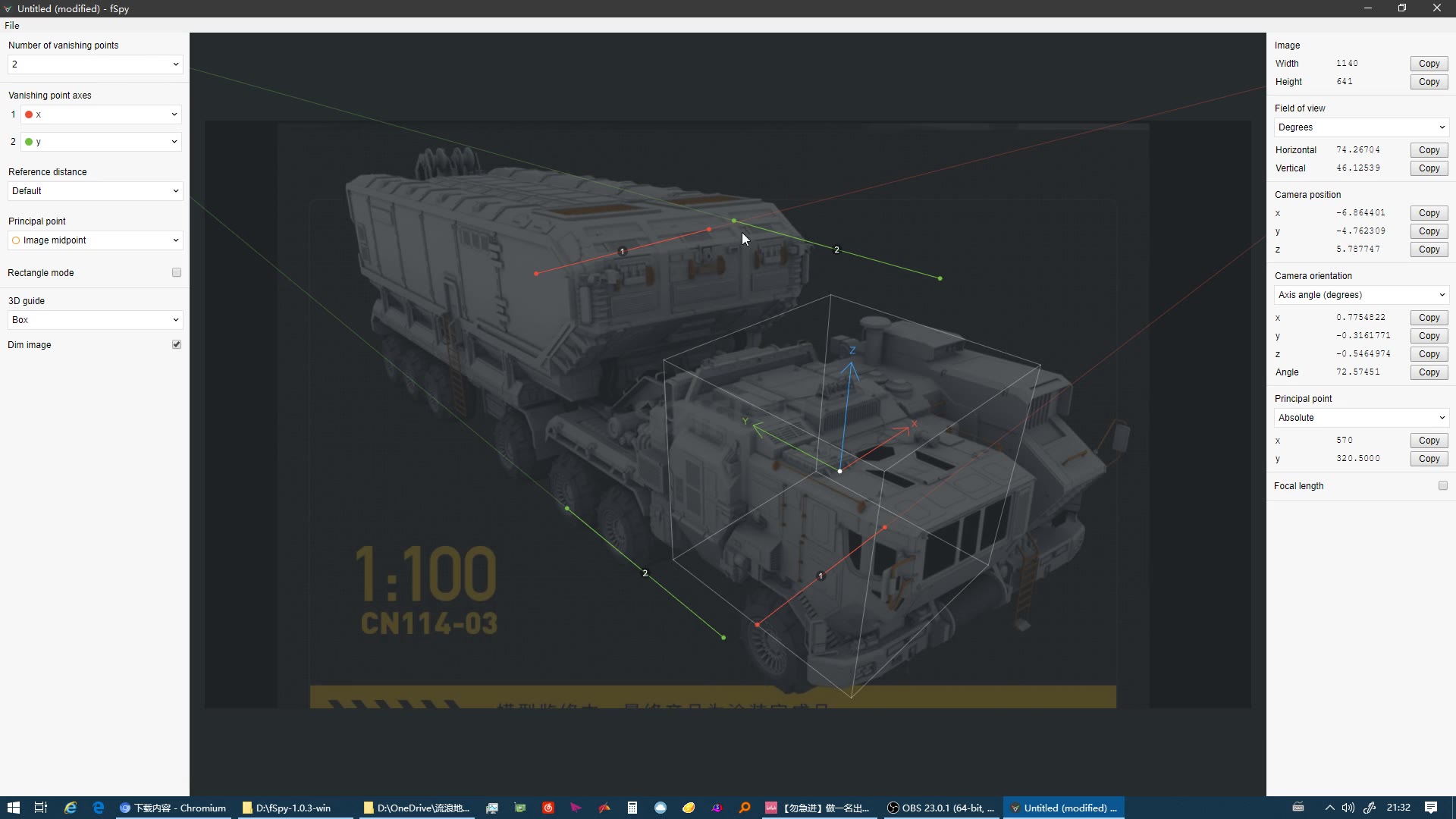Open Number of vanishing points dropdown
Screen dimensions: 1456x819
(x=95, y=64)
